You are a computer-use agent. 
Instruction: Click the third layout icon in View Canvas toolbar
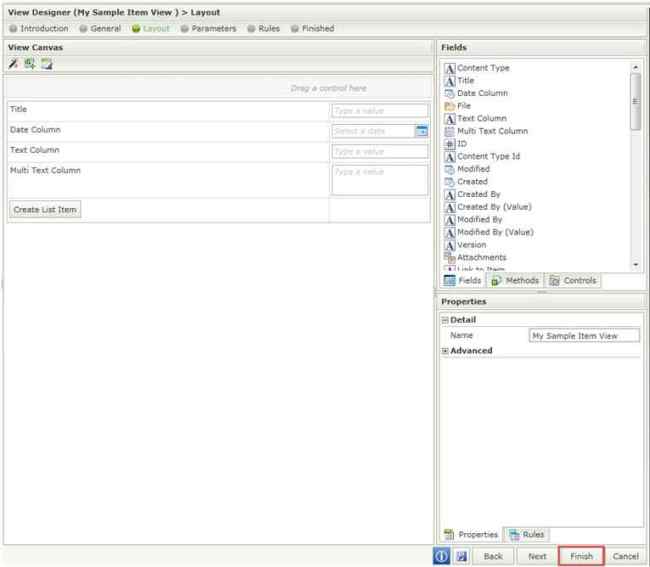click(x=46, y=64)
